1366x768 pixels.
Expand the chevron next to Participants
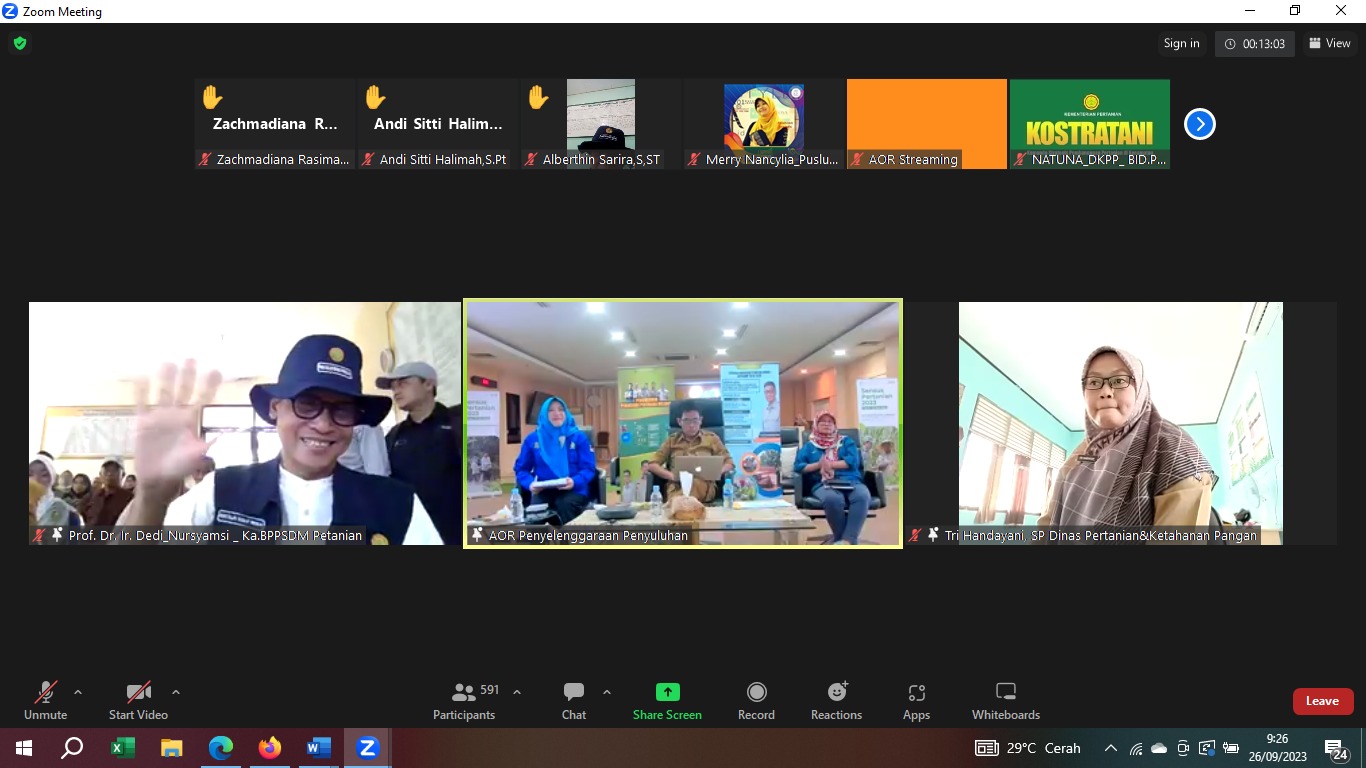coord(517,692)
